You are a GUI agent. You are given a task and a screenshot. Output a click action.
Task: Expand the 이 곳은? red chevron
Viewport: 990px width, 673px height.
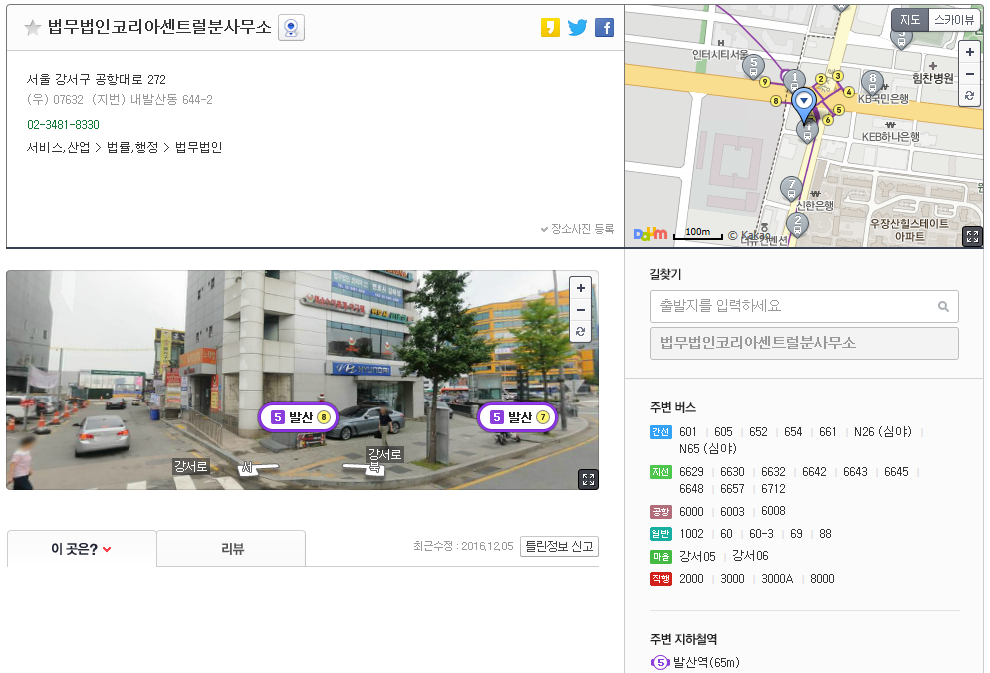107,549
